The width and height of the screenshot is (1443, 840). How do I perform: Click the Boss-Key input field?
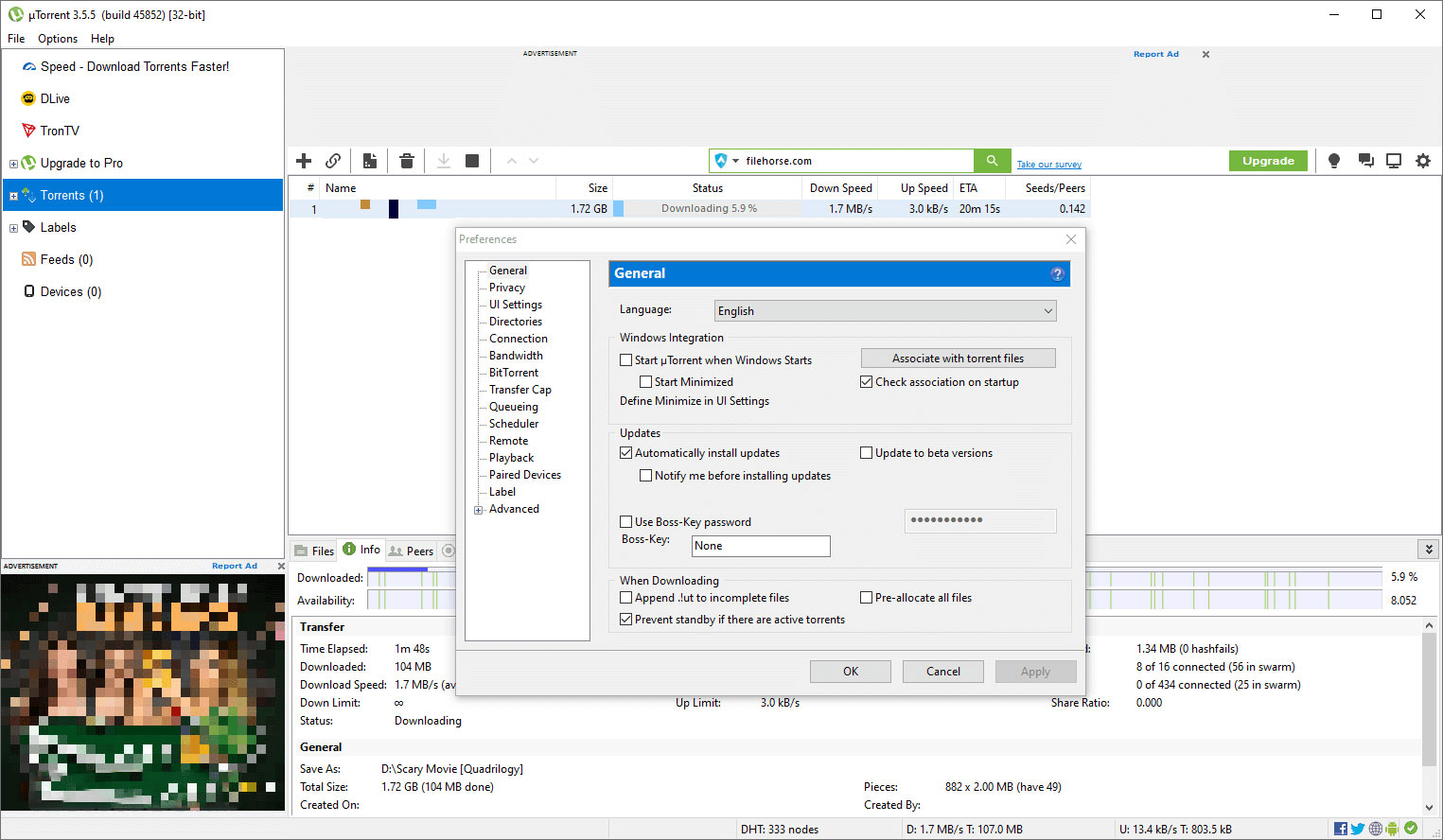tap(760, 546)
